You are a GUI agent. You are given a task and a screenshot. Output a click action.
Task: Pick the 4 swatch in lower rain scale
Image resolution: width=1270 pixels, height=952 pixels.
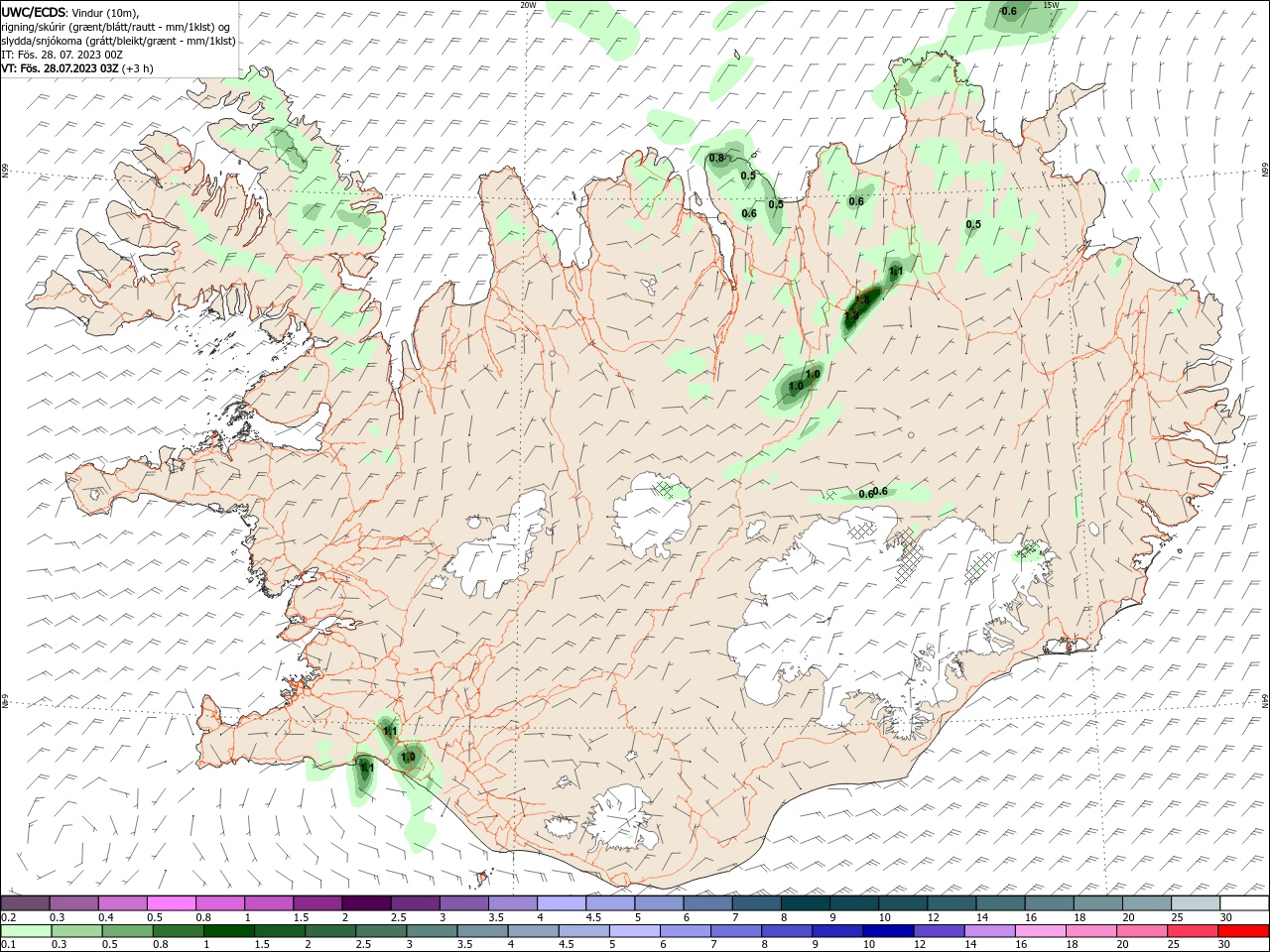click(533, 931)
